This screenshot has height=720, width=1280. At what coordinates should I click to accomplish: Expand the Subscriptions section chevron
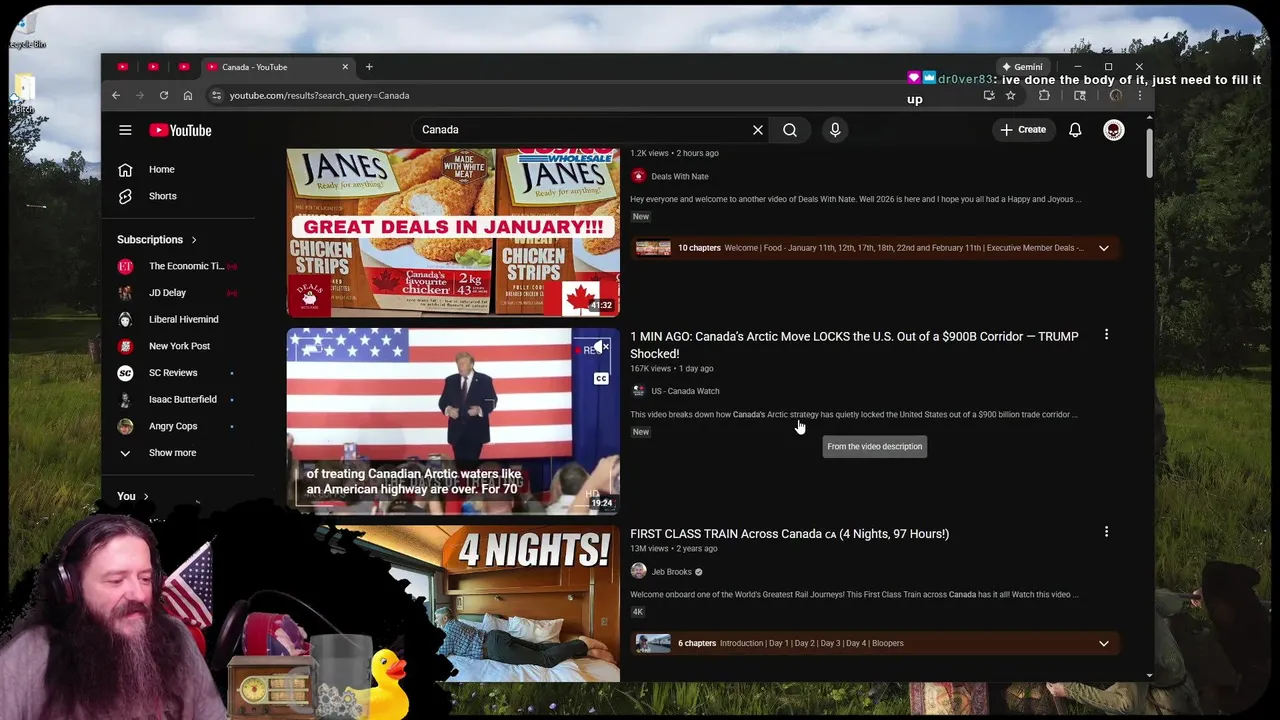pyautogui.click(x=194, y=240)
